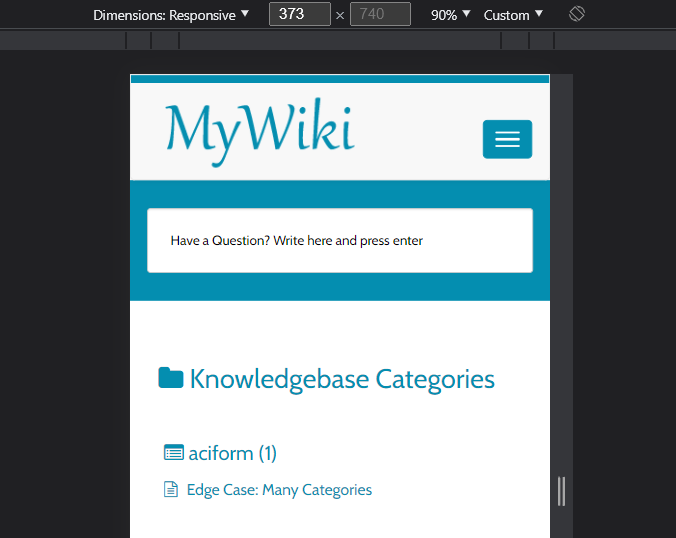This screenshot has width=676, height=538.
Task: Open the Knowledgebase Categories heading link
Action: (x=342, y=379)
